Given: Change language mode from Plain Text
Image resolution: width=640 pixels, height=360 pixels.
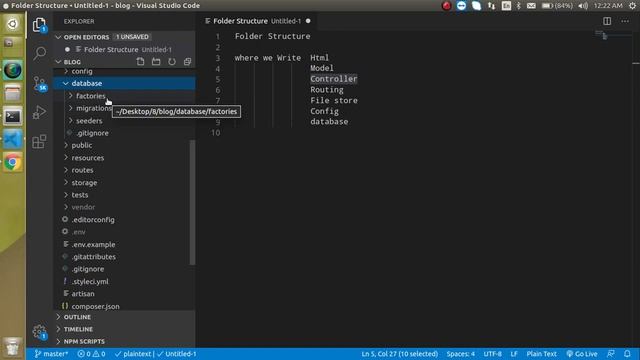Looking at the screenshot, I should (x=541, y=354).
